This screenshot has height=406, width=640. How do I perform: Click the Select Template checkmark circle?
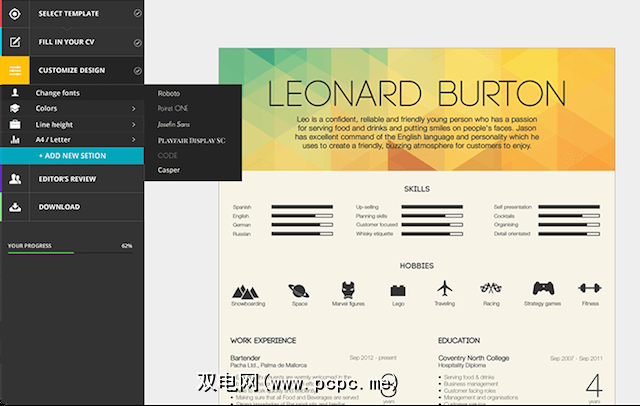(138, 13)
